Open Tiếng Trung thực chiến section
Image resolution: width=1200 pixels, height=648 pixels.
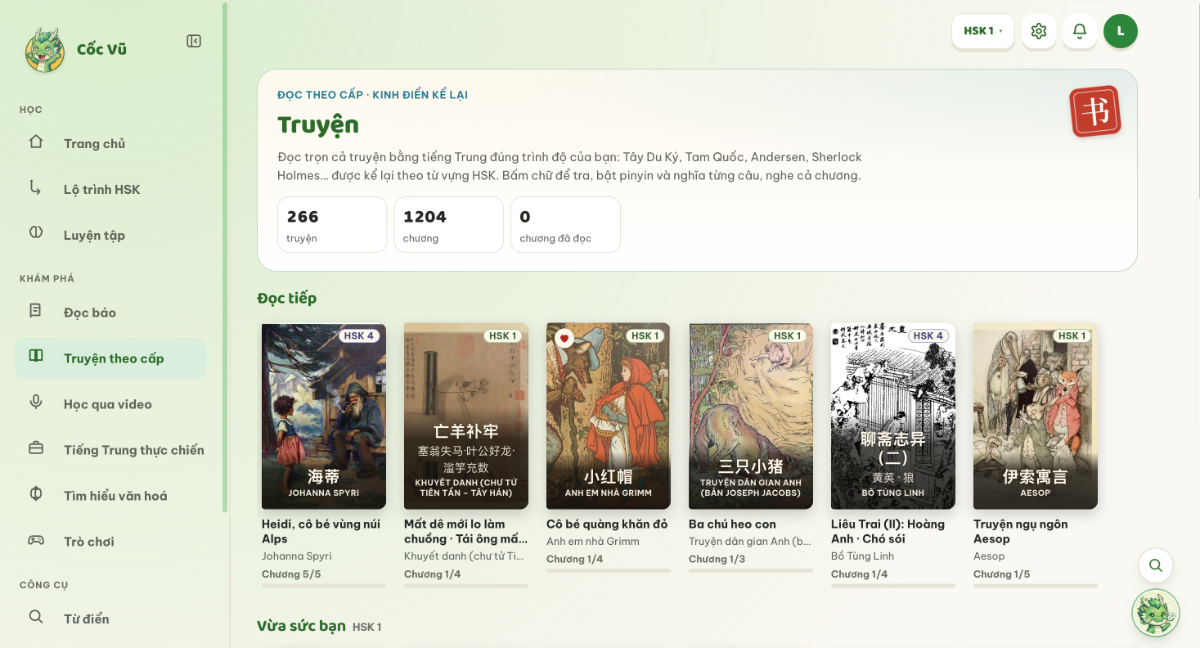point(111,450)
